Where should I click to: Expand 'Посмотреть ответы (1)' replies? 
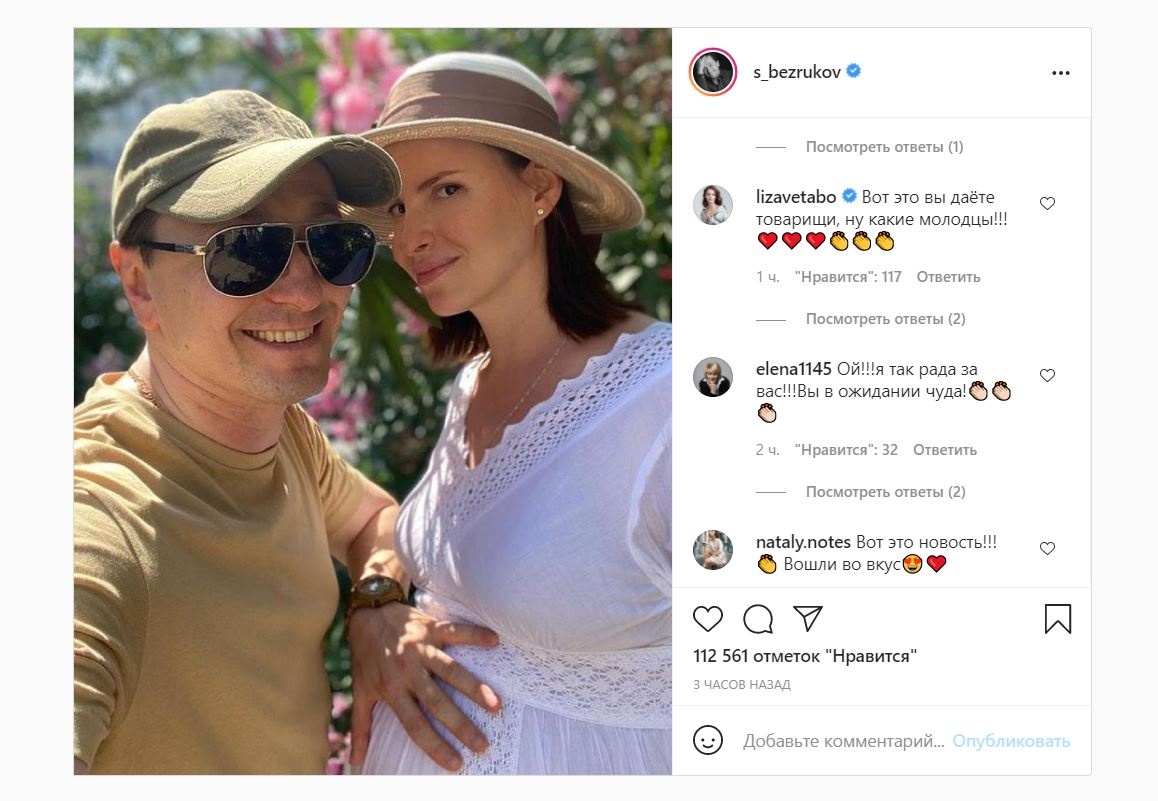[x=884, y=147]
